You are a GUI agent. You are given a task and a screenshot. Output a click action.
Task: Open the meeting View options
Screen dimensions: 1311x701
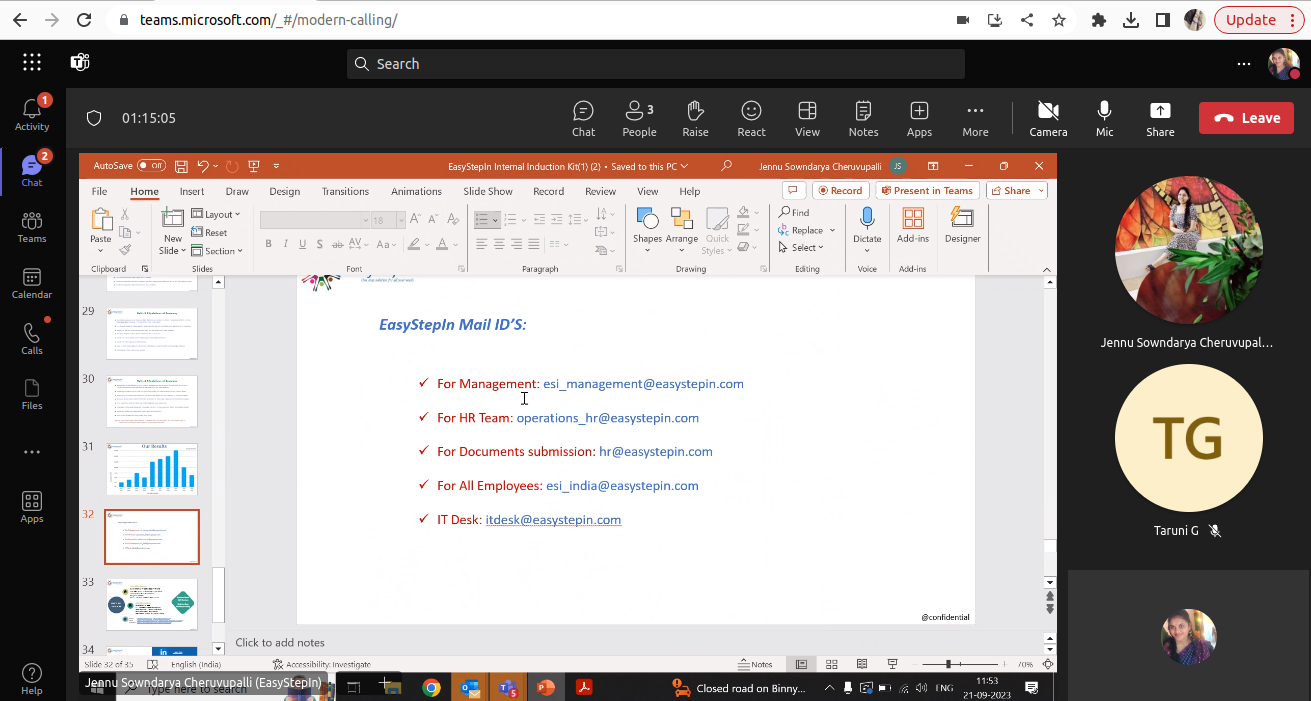(x=807, y=118)
